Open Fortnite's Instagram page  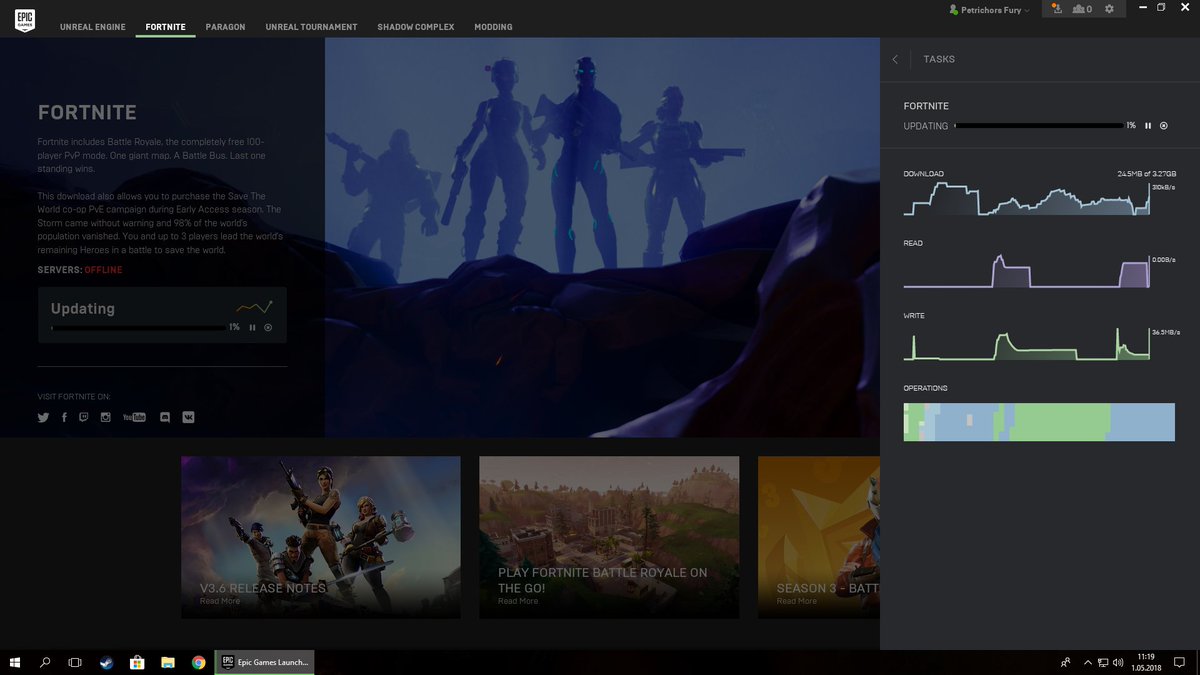click(105, 417)
